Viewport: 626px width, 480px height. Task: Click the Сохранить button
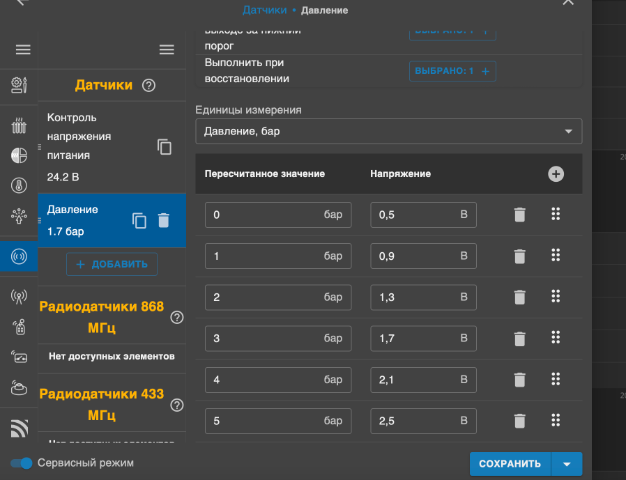coord(510,464)
